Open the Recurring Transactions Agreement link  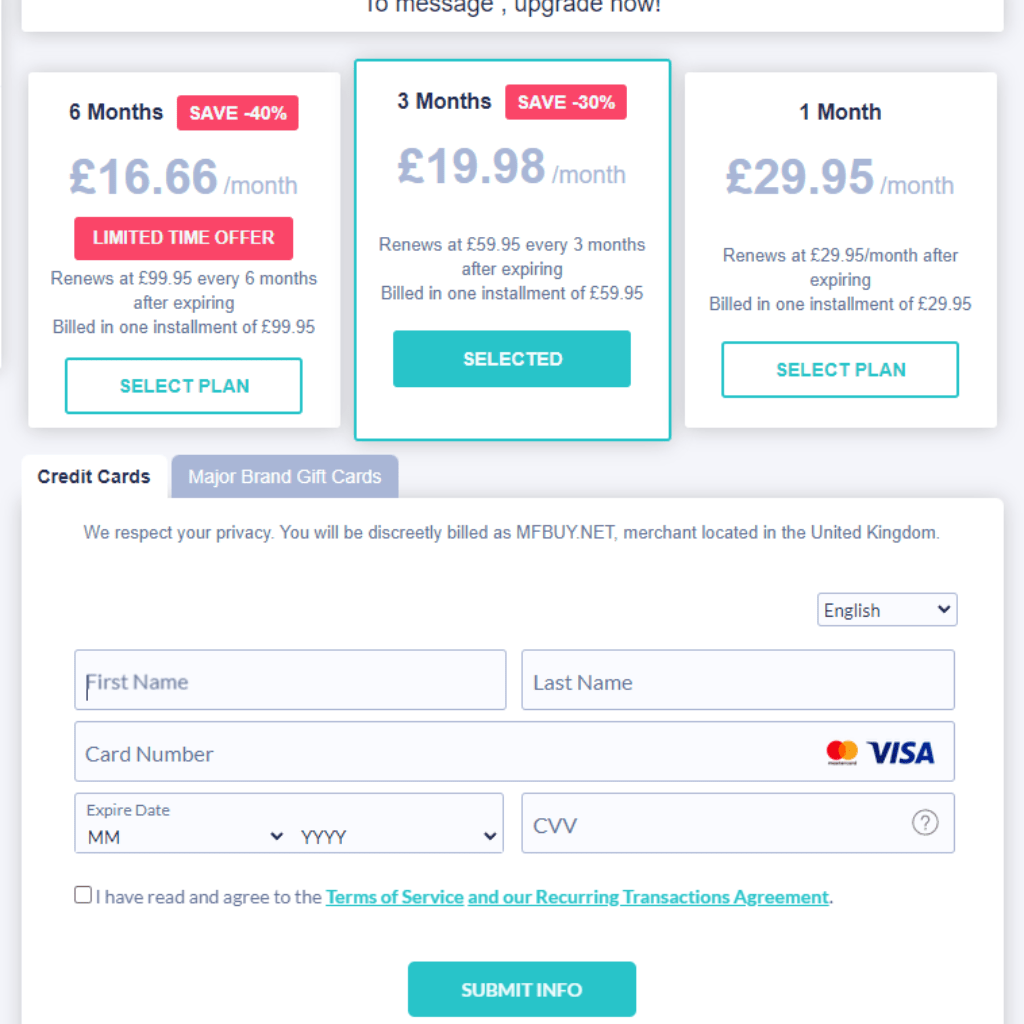pos(648,897)
